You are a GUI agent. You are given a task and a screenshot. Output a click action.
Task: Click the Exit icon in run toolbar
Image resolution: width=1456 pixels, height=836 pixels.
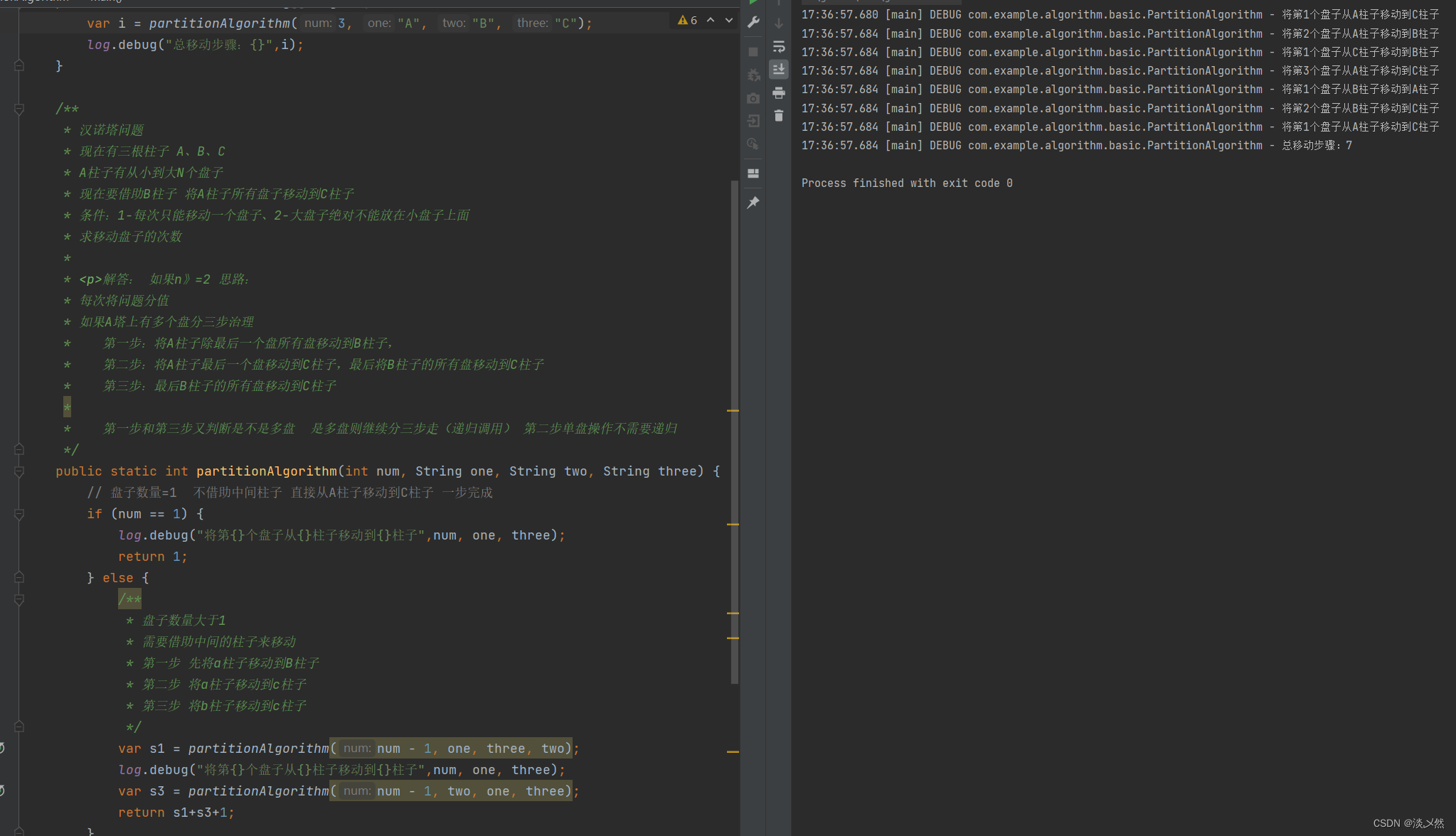[x=753, y=121]
